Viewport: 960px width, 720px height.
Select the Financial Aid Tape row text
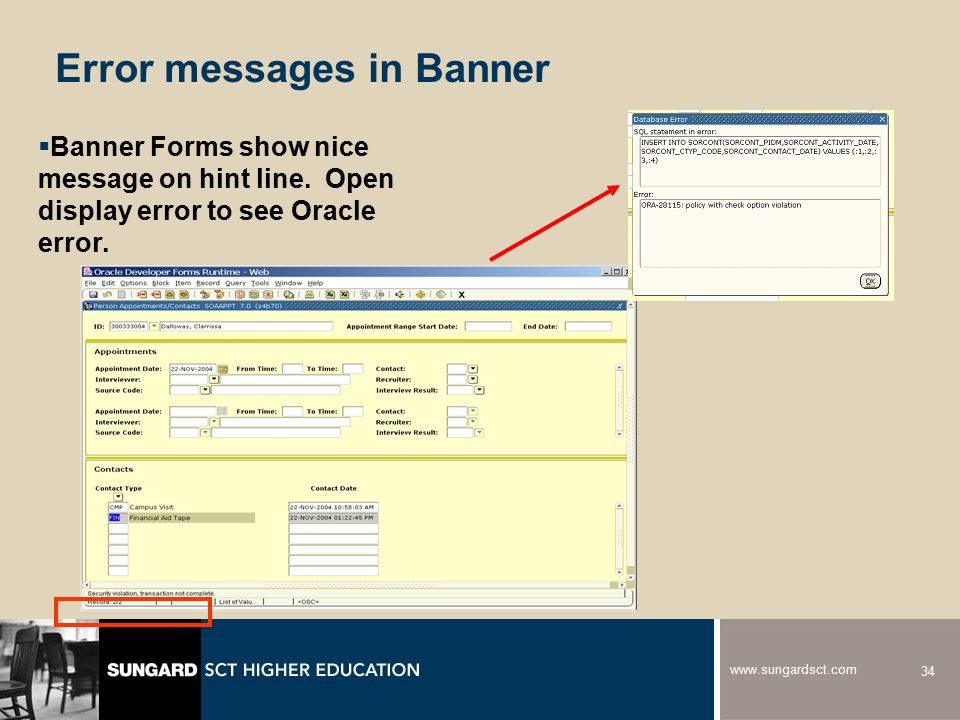point(160,518)
